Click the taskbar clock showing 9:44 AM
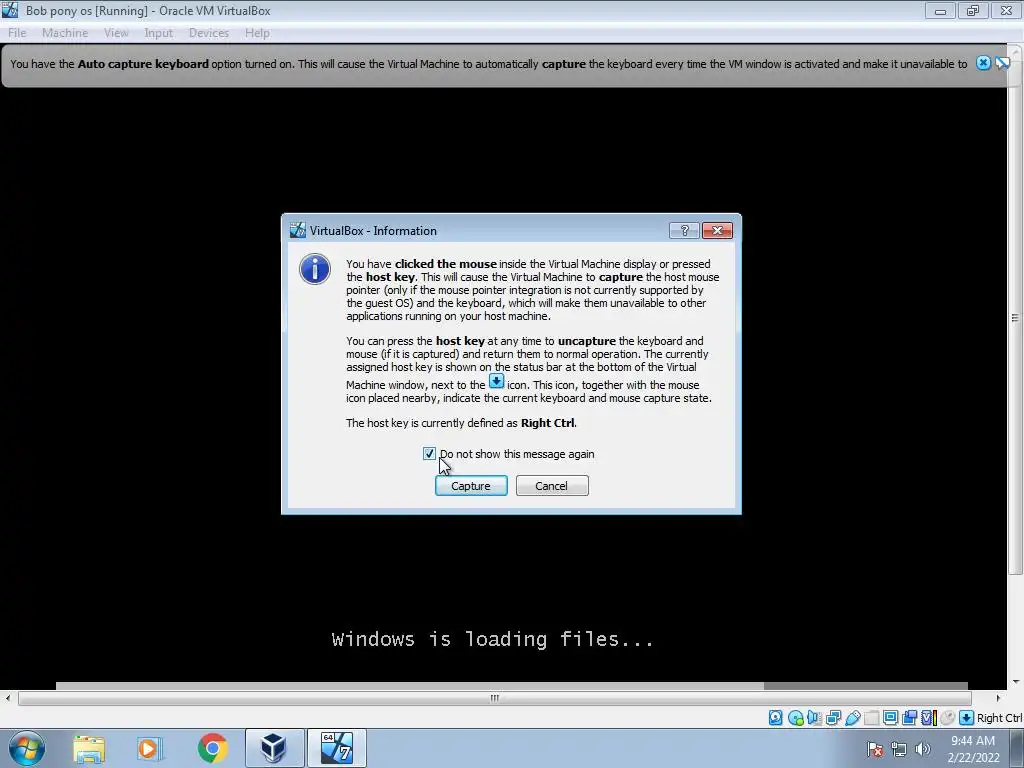This screenshot has width=1024, height=768. pos(973,749)
